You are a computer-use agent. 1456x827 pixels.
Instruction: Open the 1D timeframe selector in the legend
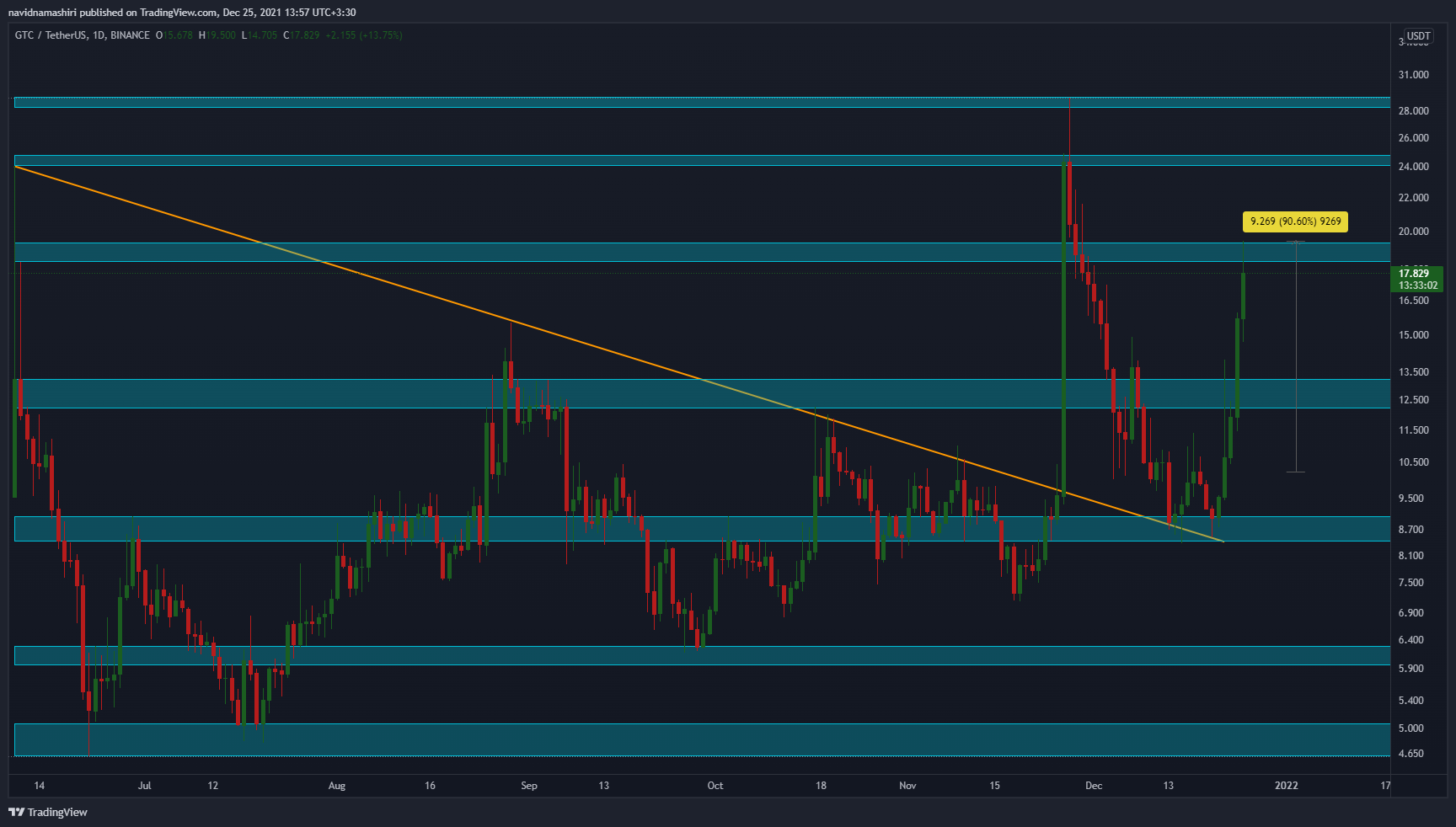(x=101, y=35)
